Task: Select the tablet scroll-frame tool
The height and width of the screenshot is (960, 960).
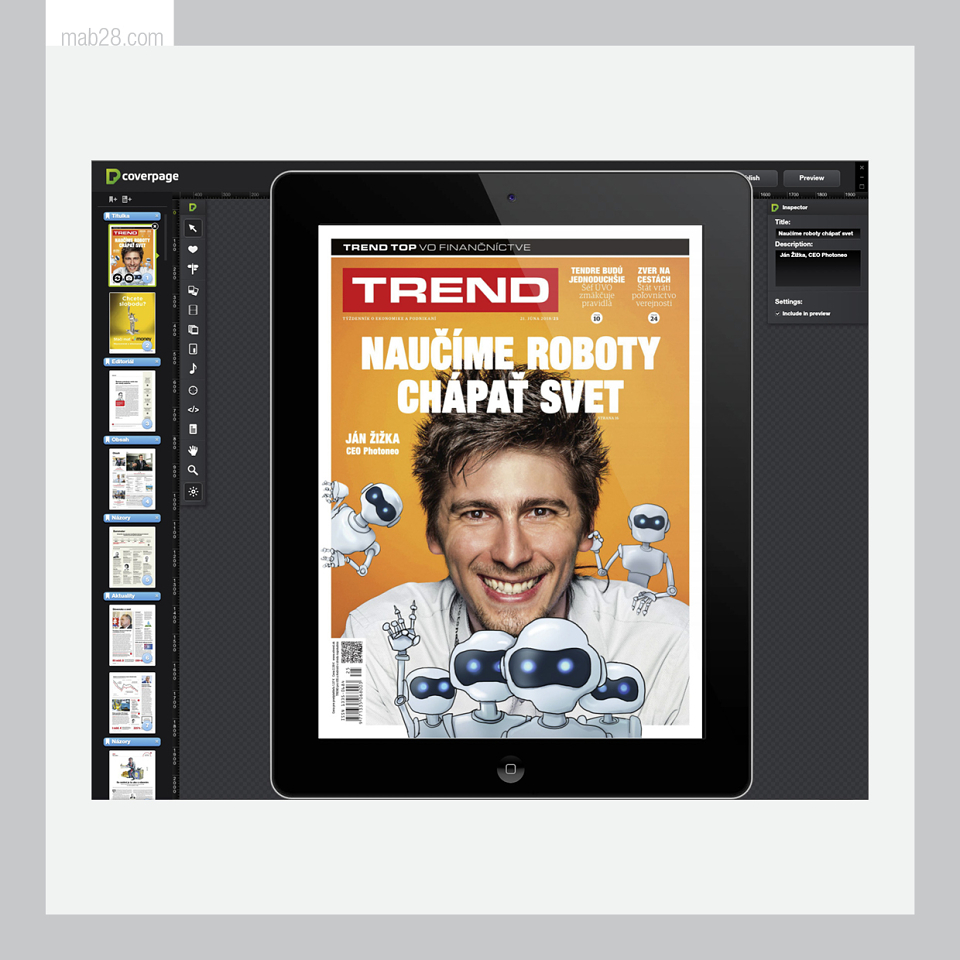Action: coord(193,349)
